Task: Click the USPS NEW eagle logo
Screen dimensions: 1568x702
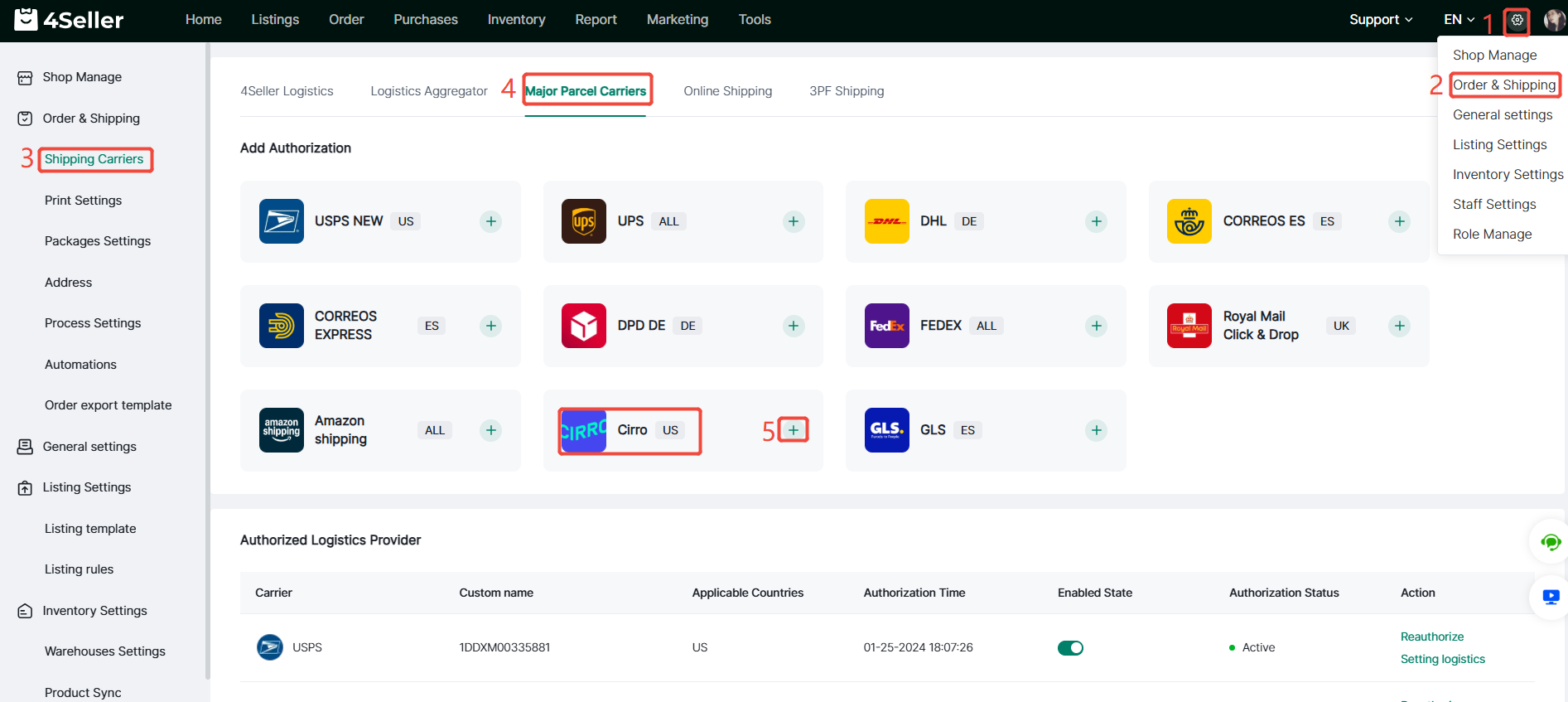Action: click(x=282, y=221)
